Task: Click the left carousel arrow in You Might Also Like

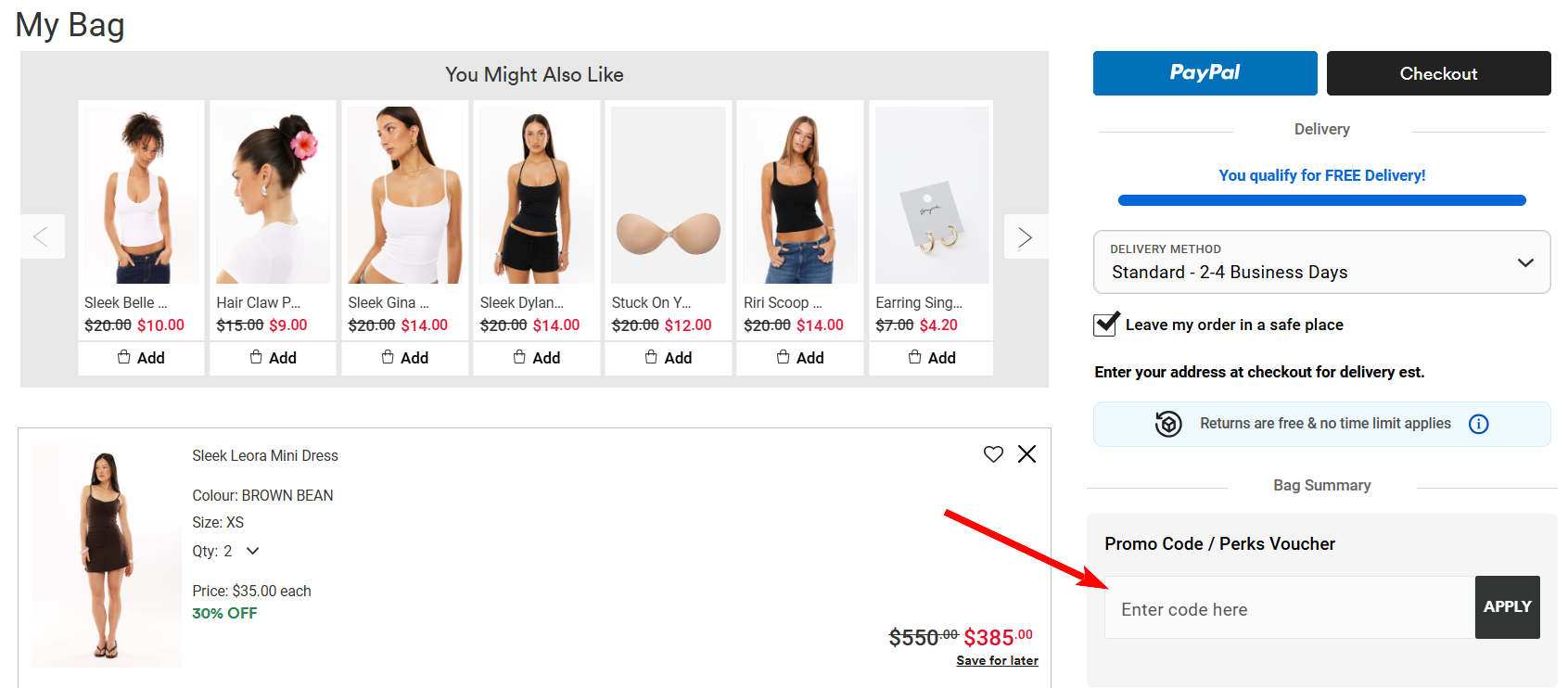Action: (x=43, y=236)
